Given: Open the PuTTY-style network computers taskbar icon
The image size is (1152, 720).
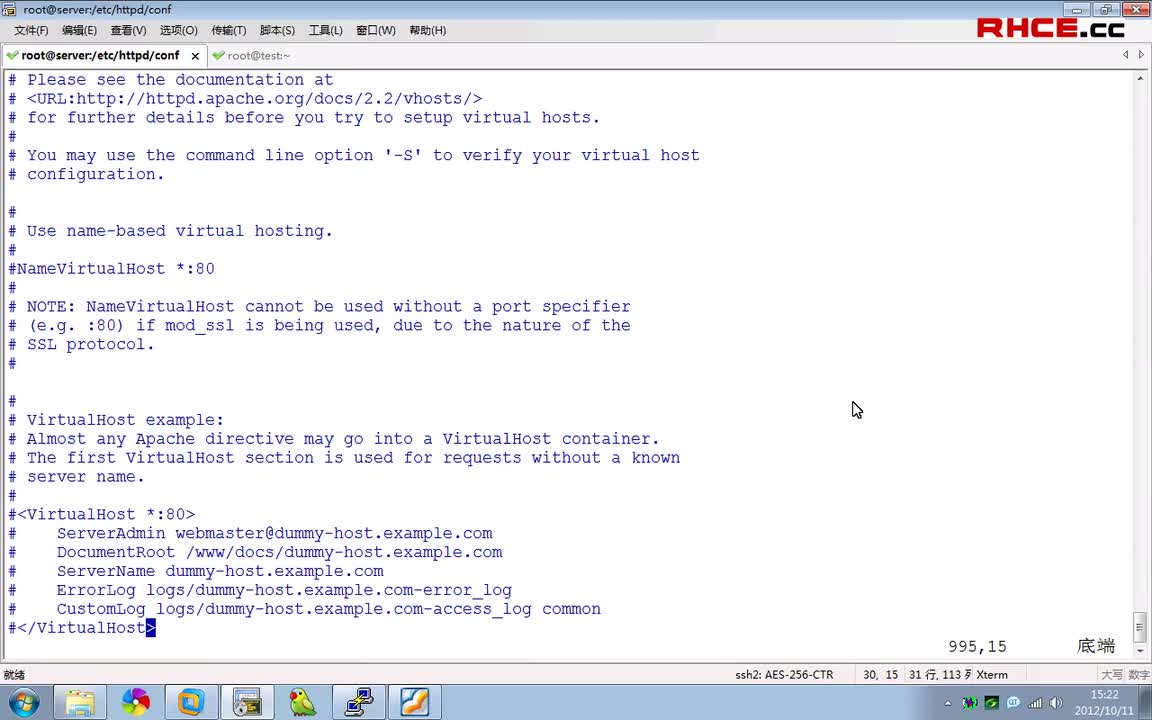Looking at the screenshot, I should (x=359, y=703).
